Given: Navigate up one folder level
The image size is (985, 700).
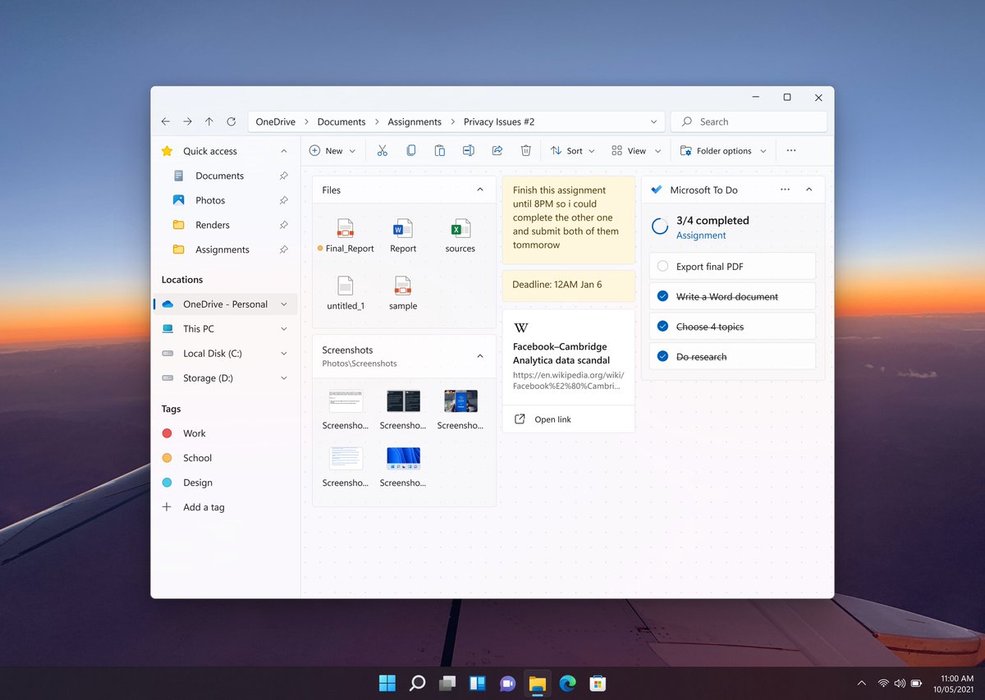Looking at the screenshot, I should (209, 122).
